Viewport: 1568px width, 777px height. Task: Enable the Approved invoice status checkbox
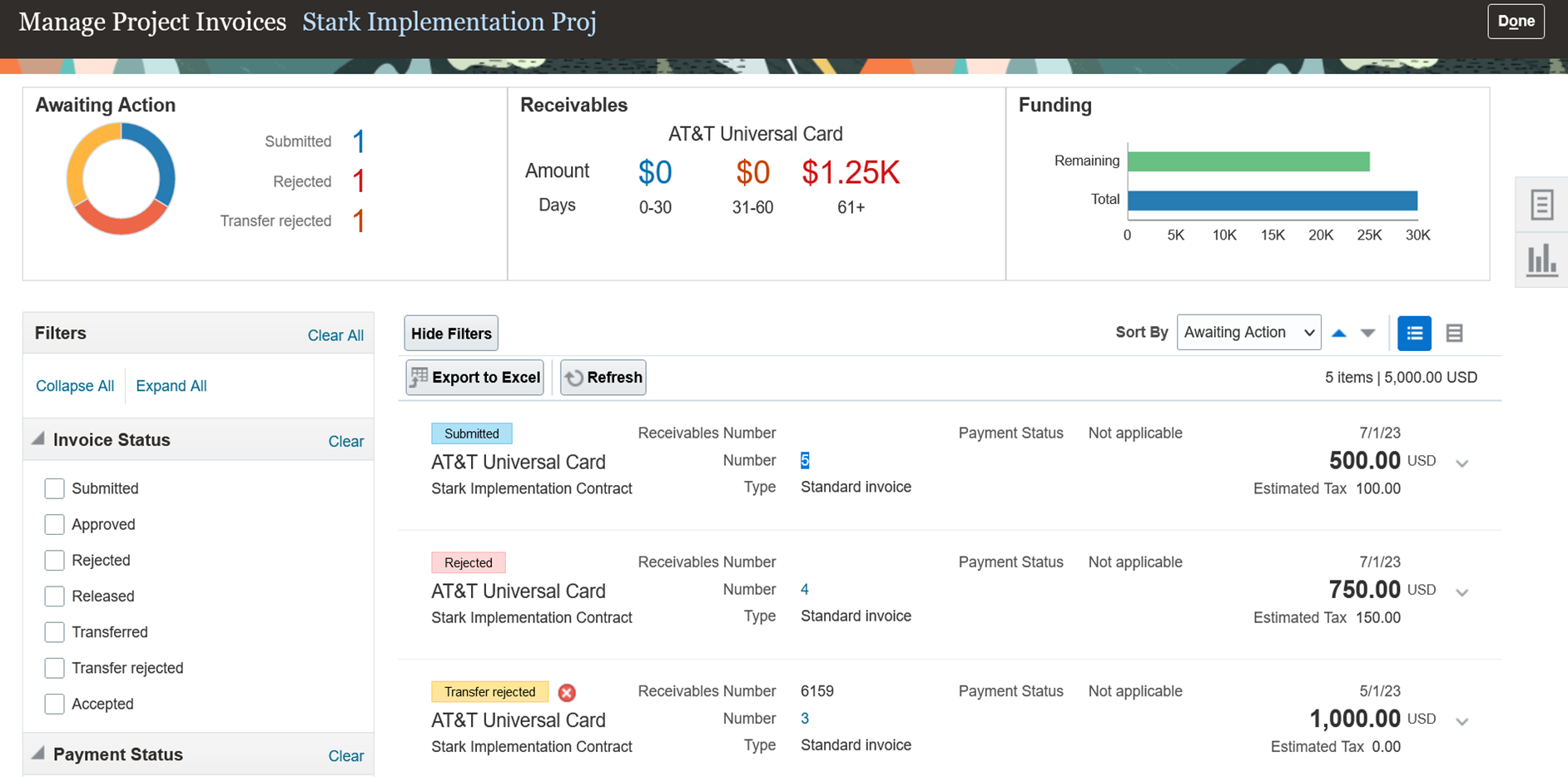[54, 524]
